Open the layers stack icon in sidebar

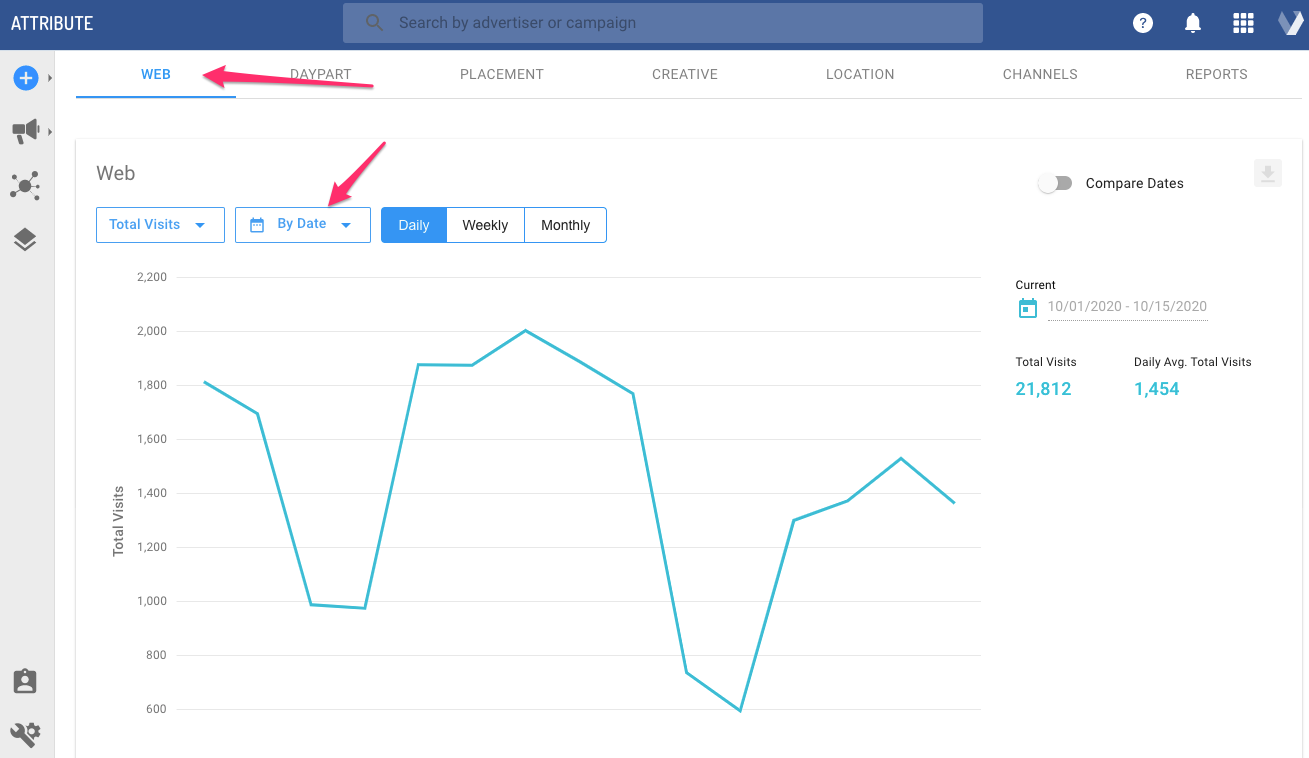point(25,239)
